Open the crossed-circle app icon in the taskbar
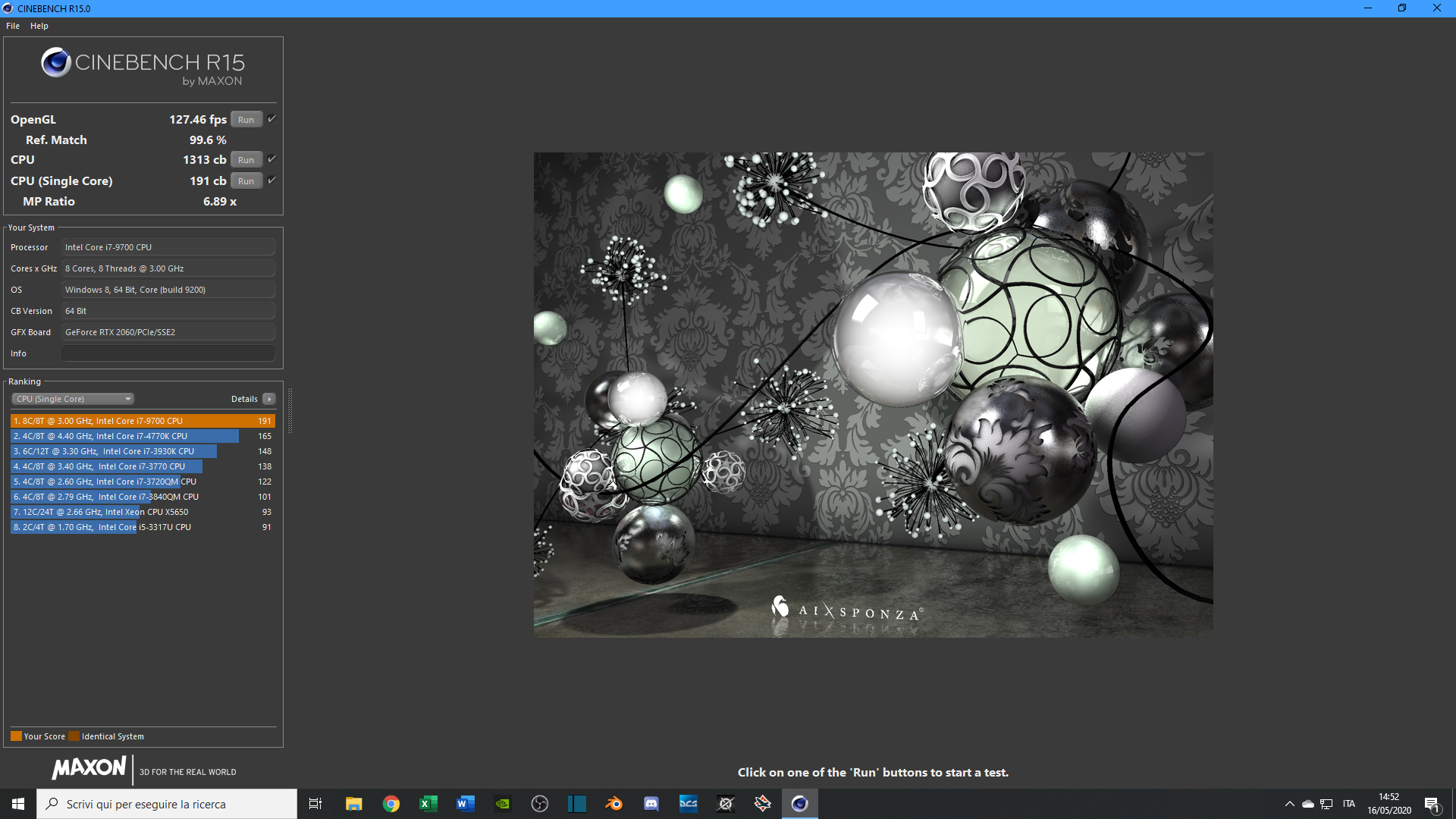The image size is (1456, 819). [726, 804]
